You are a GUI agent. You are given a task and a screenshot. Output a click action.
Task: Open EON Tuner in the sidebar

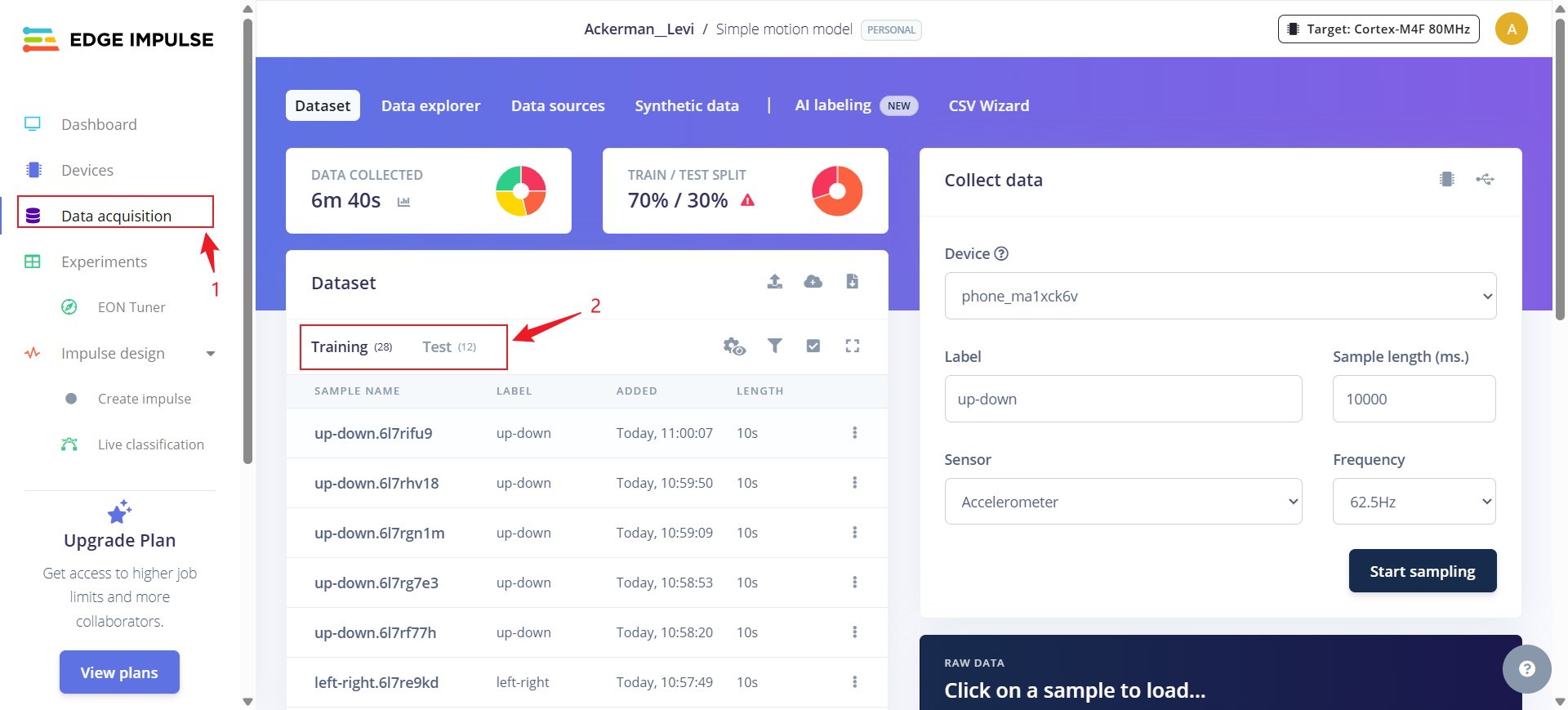tap(131, 307)
